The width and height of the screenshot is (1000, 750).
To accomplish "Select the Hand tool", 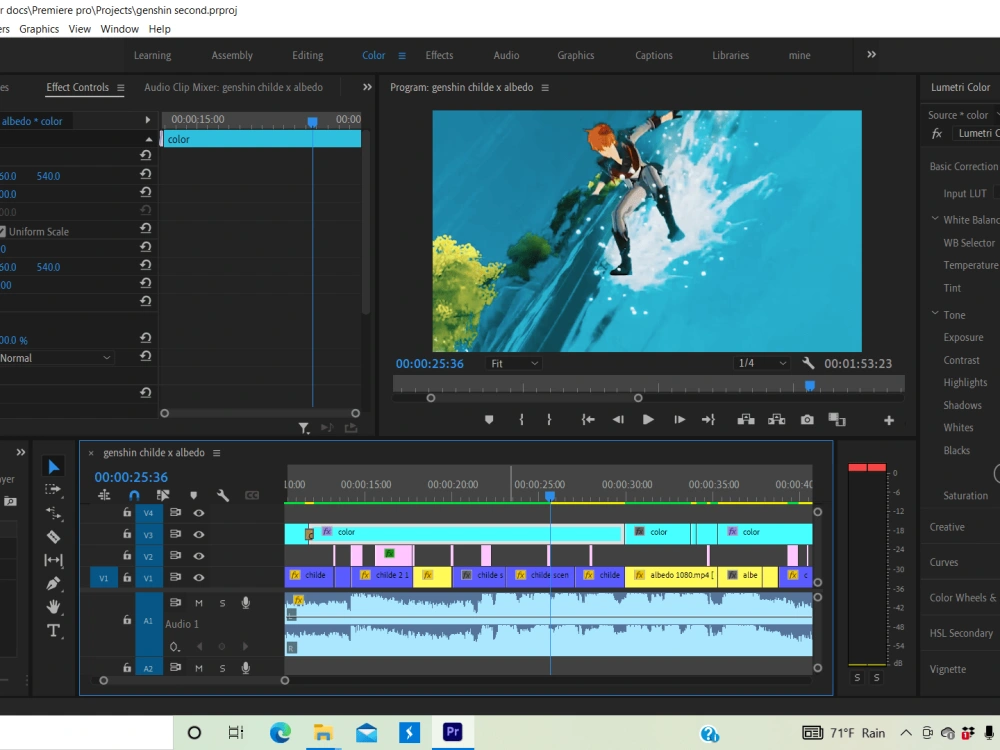I will point(54,607).
